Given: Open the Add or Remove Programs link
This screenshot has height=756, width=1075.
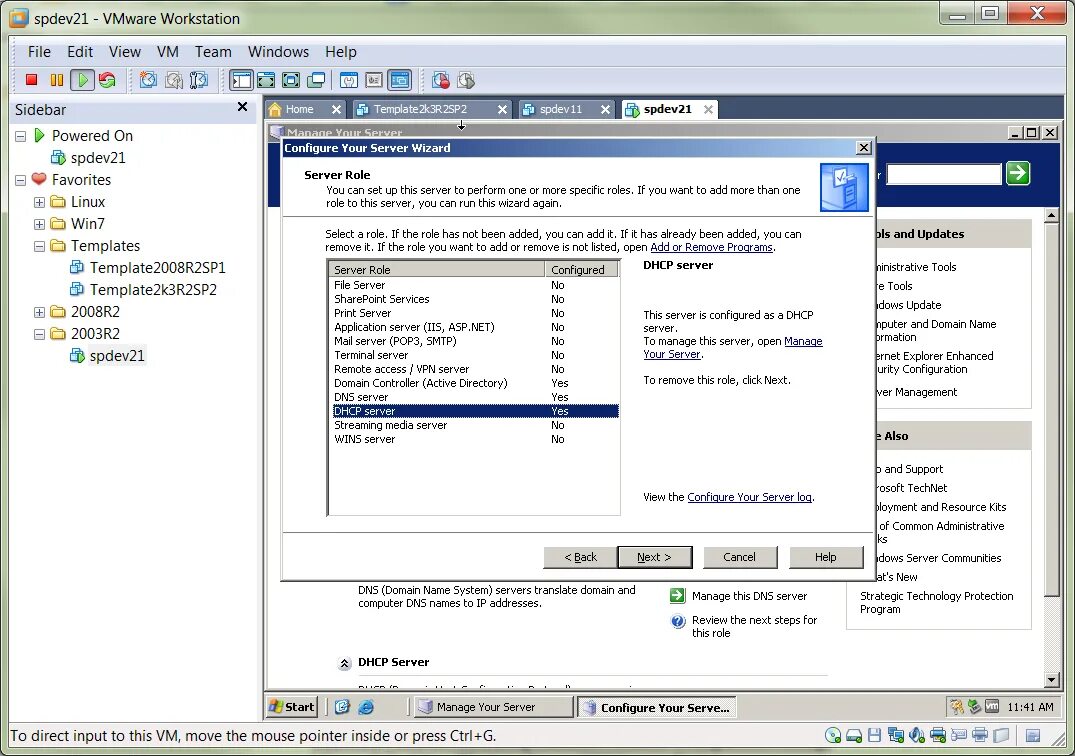Looking at the screenshot, I should pos(711,247).
